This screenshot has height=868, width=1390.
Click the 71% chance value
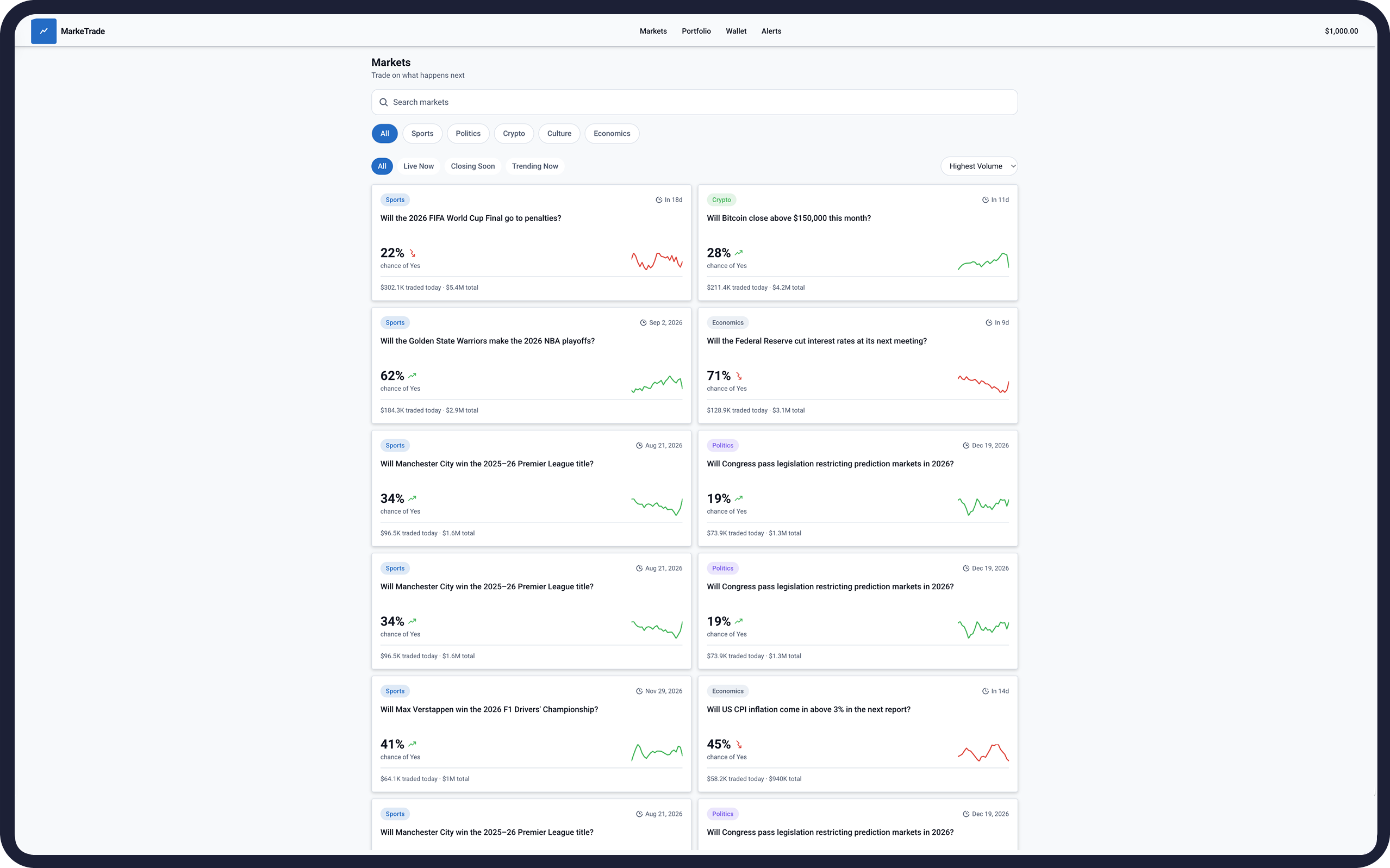pyautogui.click(x=719, y=376)
